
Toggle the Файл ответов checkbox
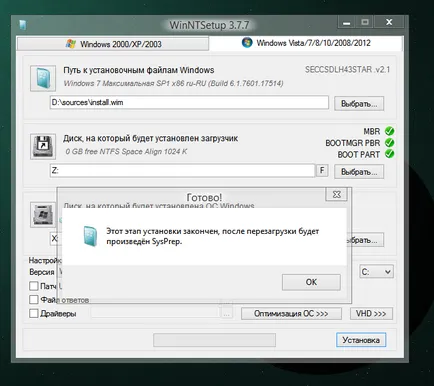[x=34, y=299]
